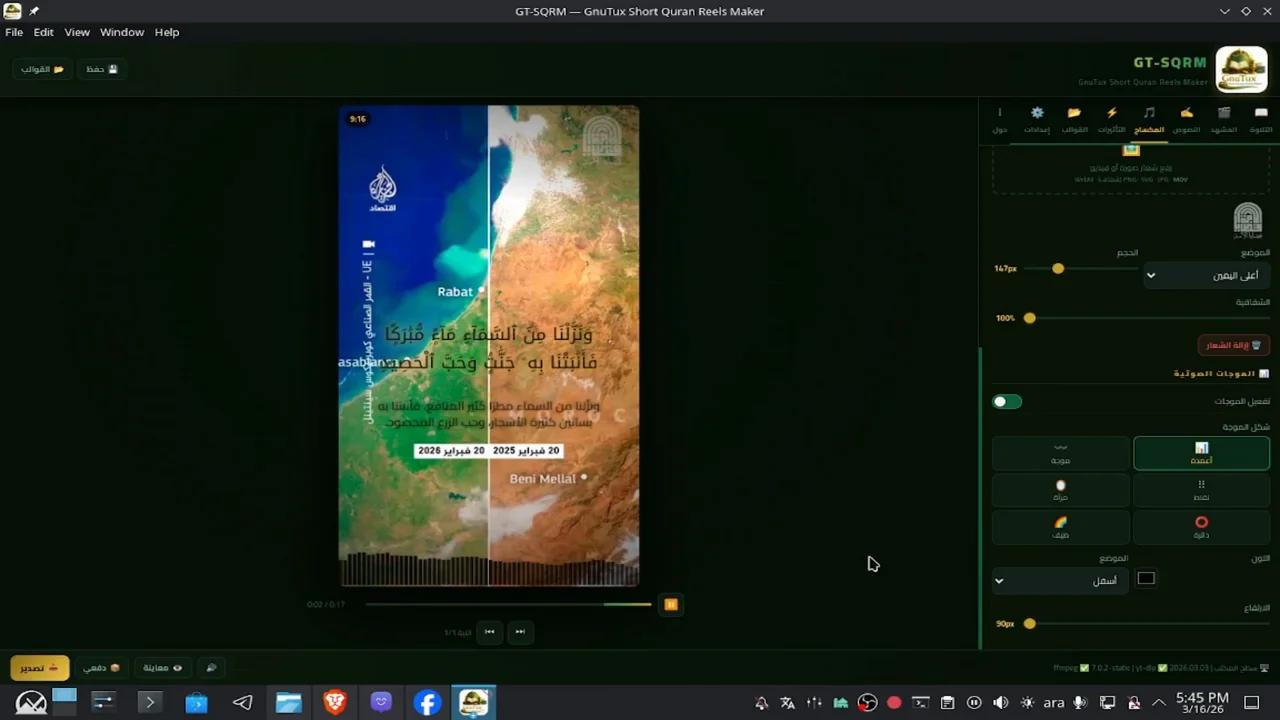The height and width of the screenshot is (720, 1280).
Task: Click the إزالة الشعار remove logo button
Action: click(1234, 345)
